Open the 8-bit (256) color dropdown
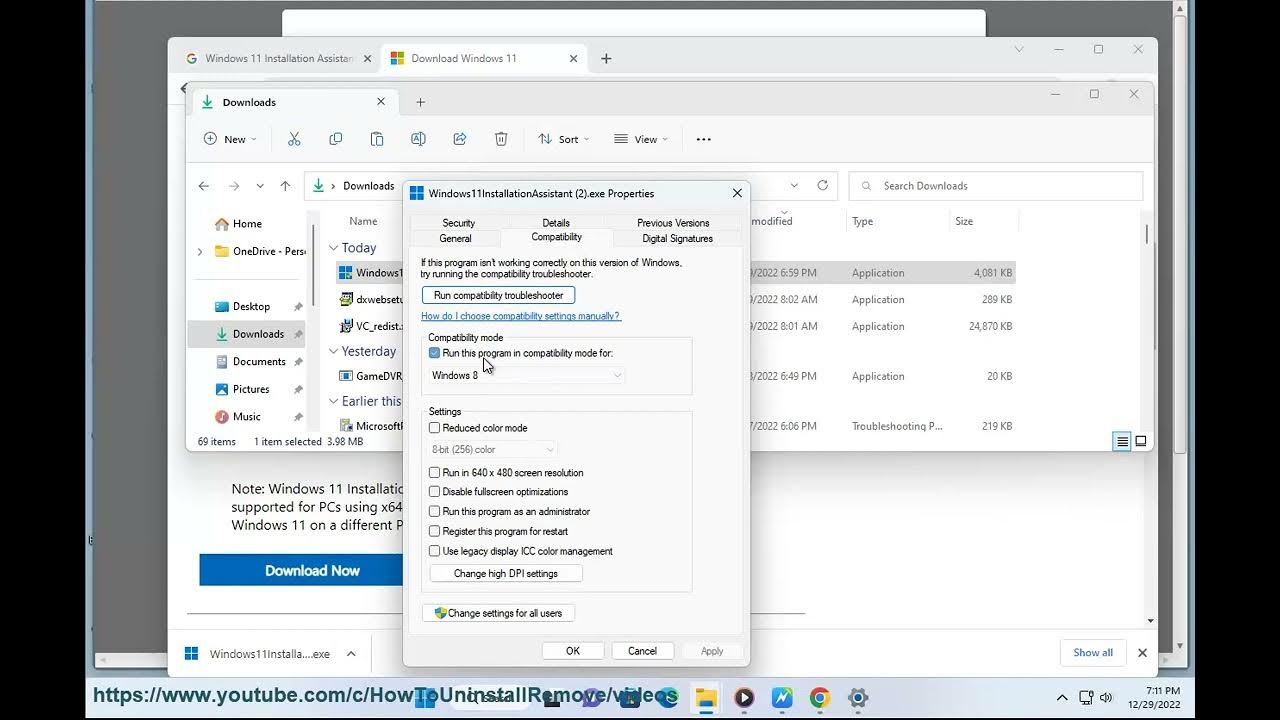 pos(493,449)
